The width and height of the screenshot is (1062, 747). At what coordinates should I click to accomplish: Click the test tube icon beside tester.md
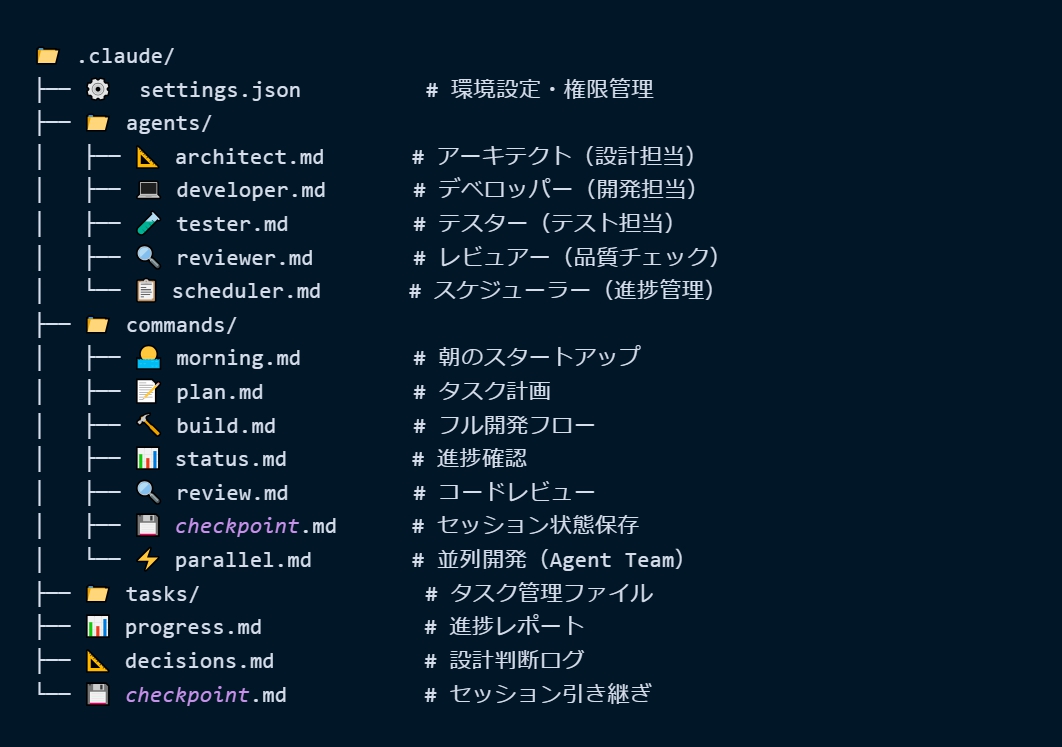[148, 224]
